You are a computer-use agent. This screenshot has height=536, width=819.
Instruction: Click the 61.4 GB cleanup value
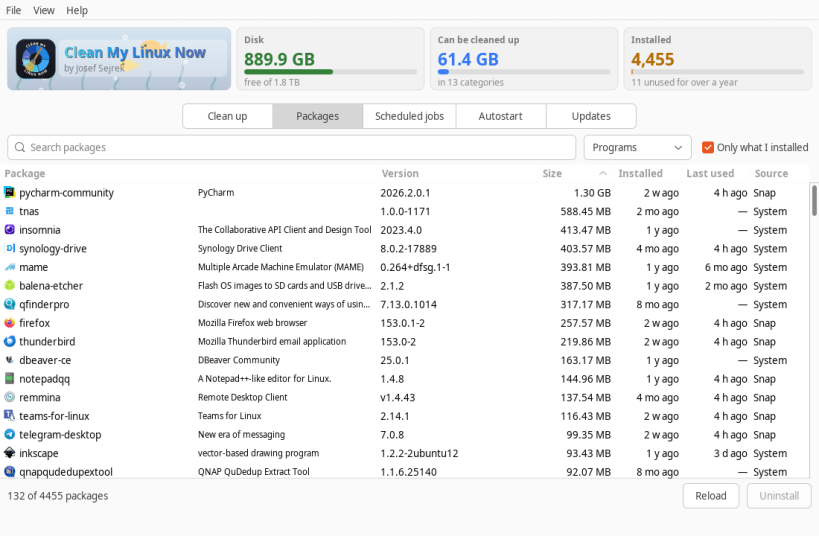click(x=468, y=59)
